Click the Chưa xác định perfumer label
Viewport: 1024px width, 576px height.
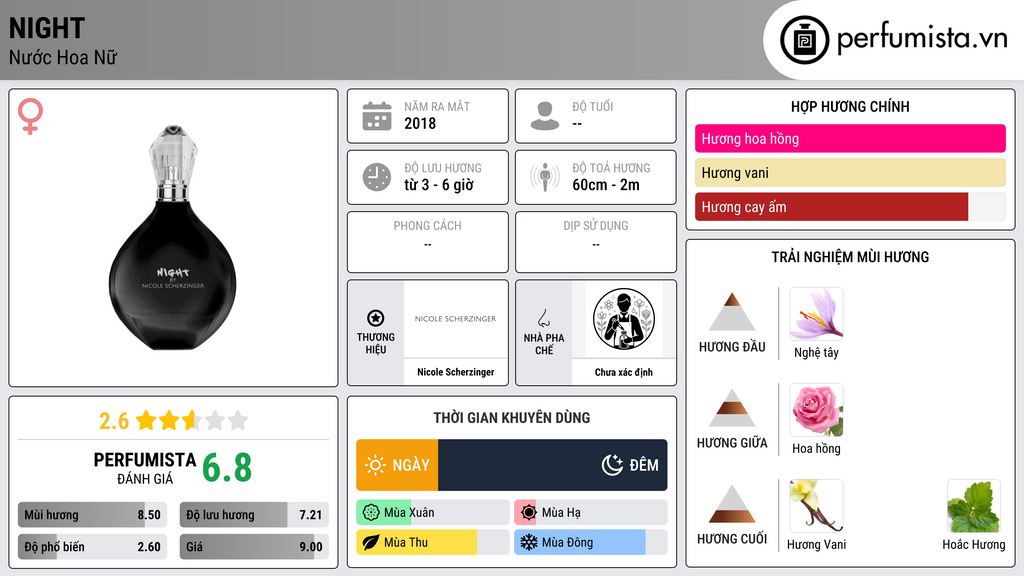(x=624, y=372)
